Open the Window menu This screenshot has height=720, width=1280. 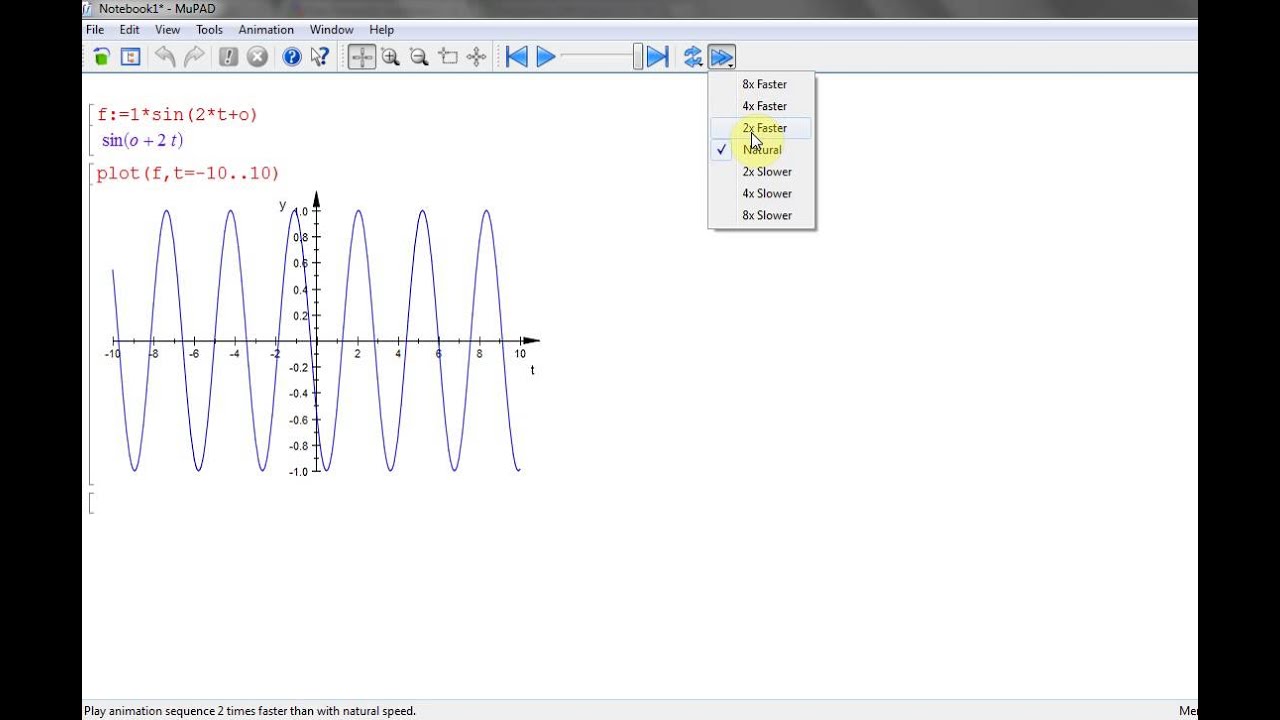pos(331,30)
